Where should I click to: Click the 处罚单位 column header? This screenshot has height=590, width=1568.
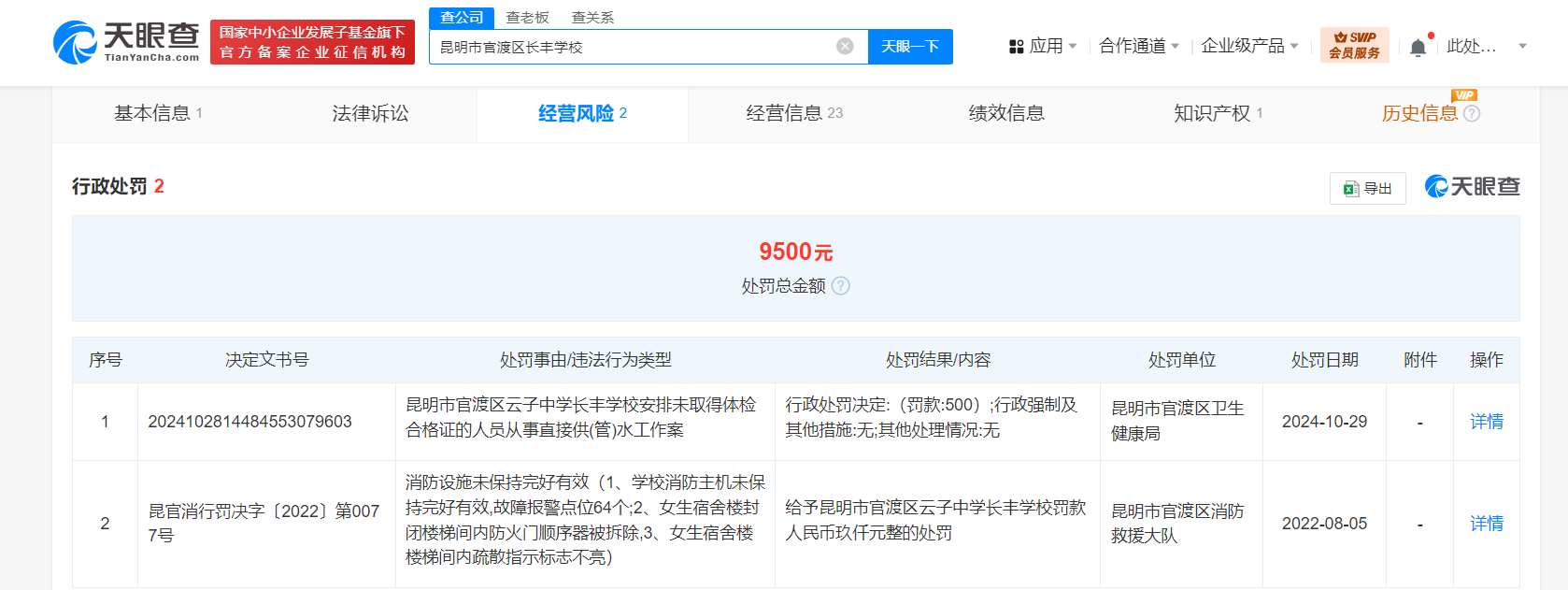tap(1181, 360)
